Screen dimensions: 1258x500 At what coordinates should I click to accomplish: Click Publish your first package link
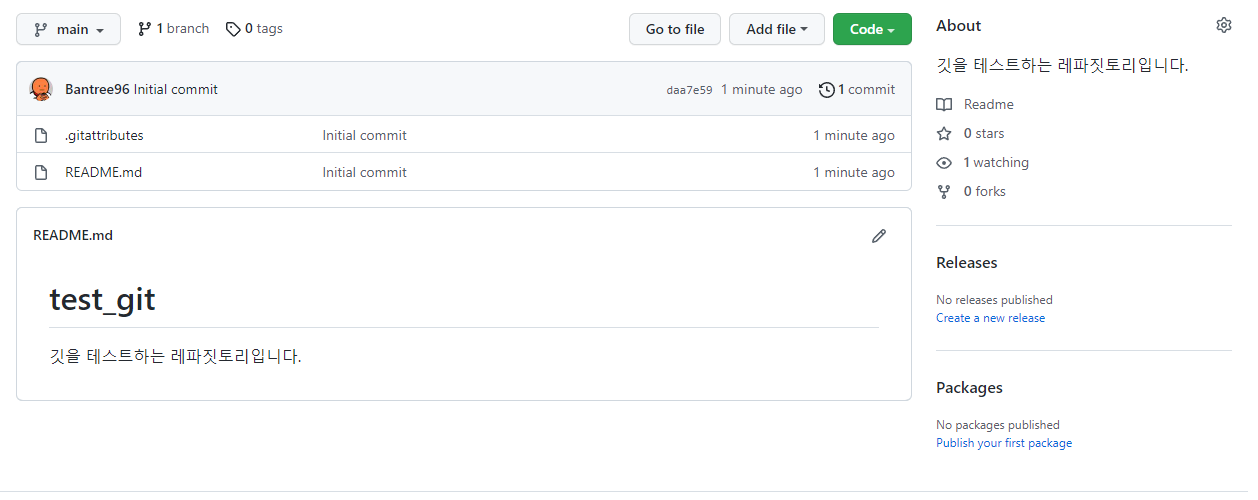tap(1004, 443)
